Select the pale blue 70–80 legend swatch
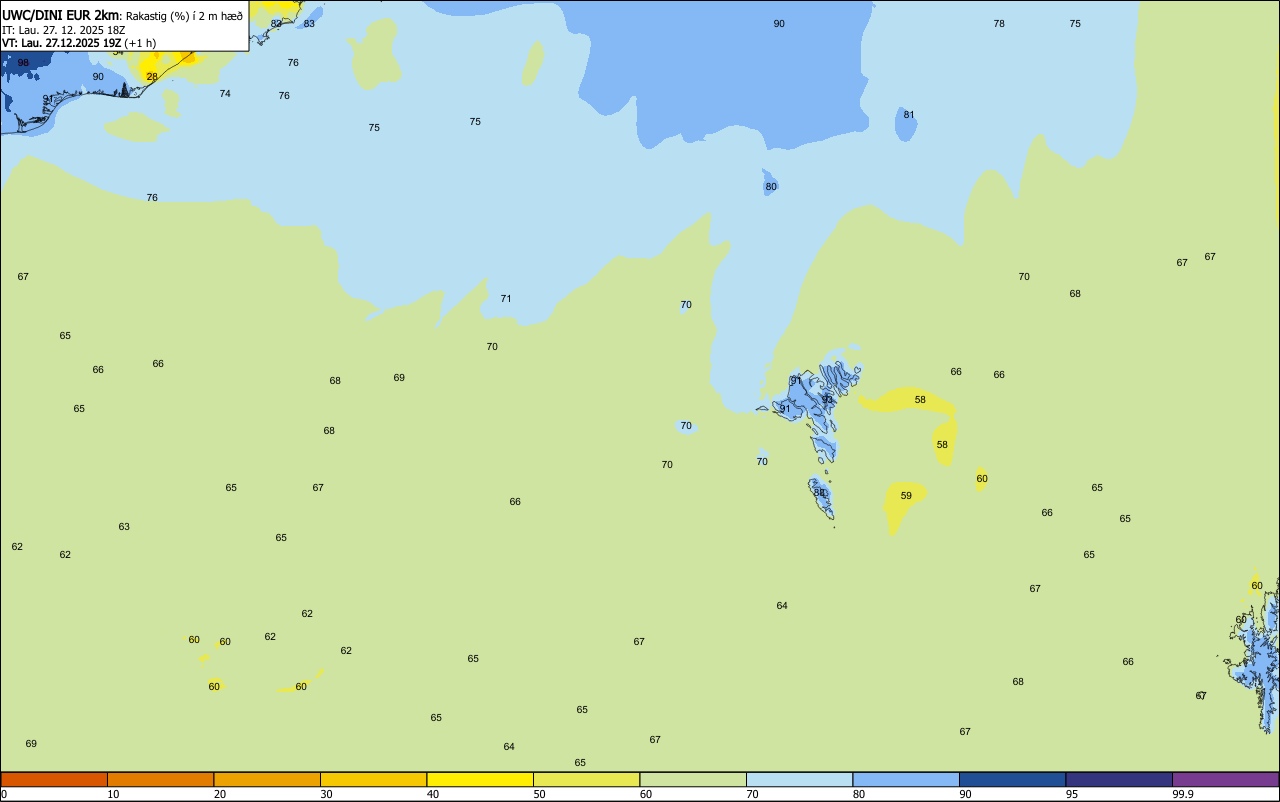This screenshot has height=802, width=1280. [x=799, y=779]
